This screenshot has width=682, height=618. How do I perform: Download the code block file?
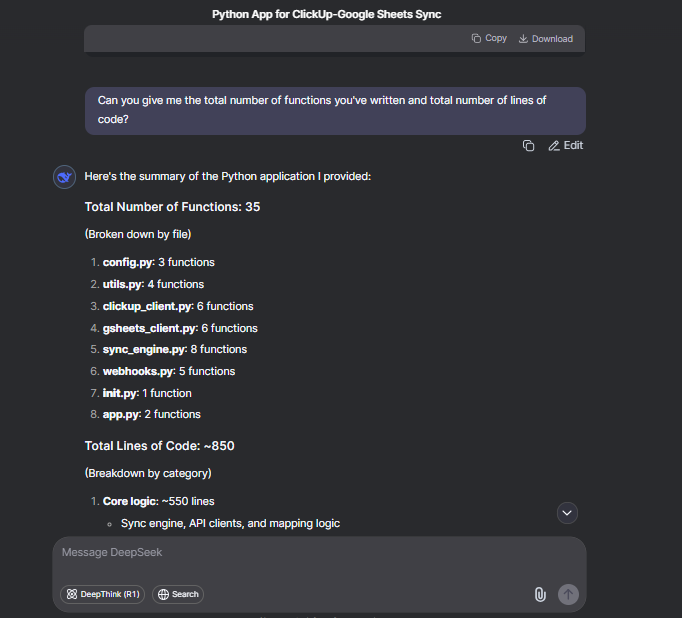(546, 39)
